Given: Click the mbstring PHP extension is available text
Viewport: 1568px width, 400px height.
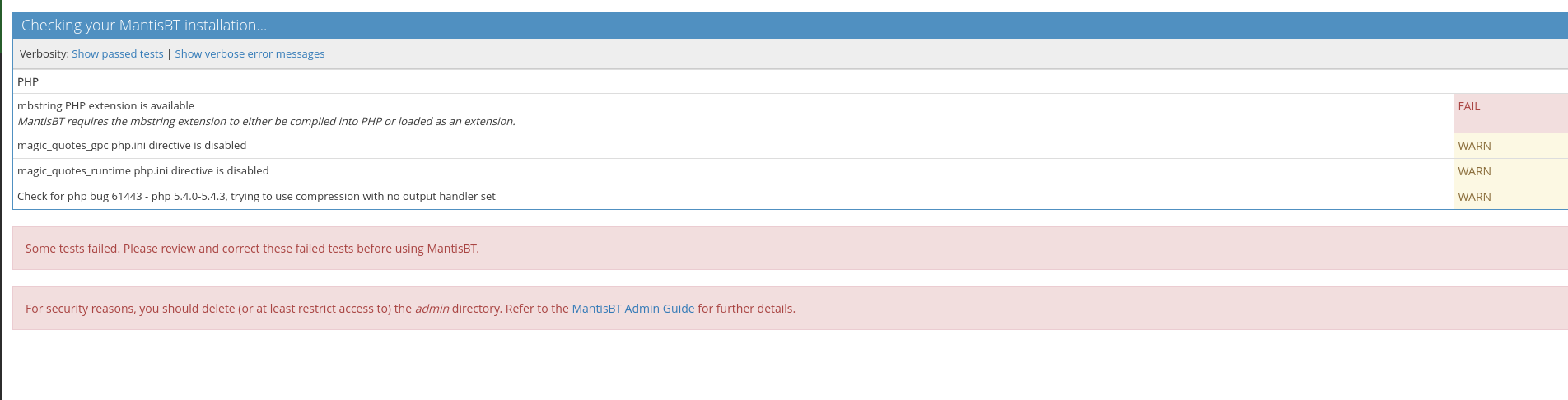Looking at the screenshot, I should tap(106, 106).
